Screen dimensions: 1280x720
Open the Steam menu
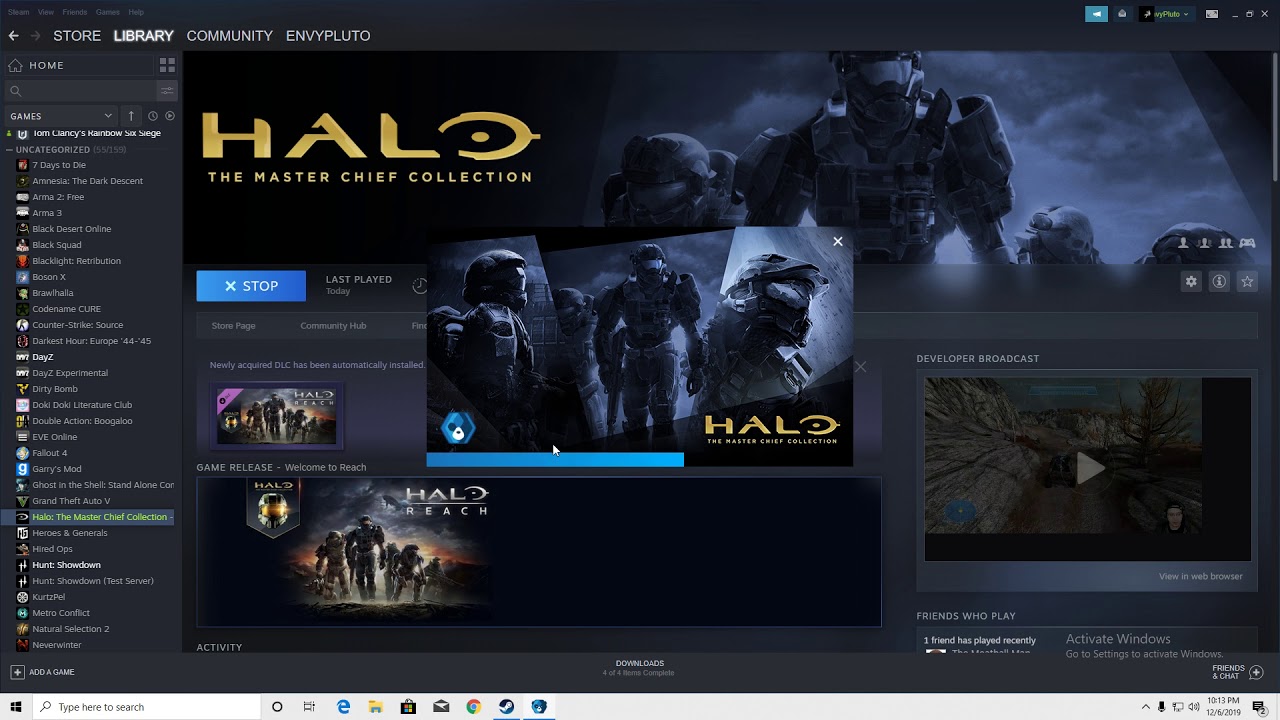pos(16,12)
